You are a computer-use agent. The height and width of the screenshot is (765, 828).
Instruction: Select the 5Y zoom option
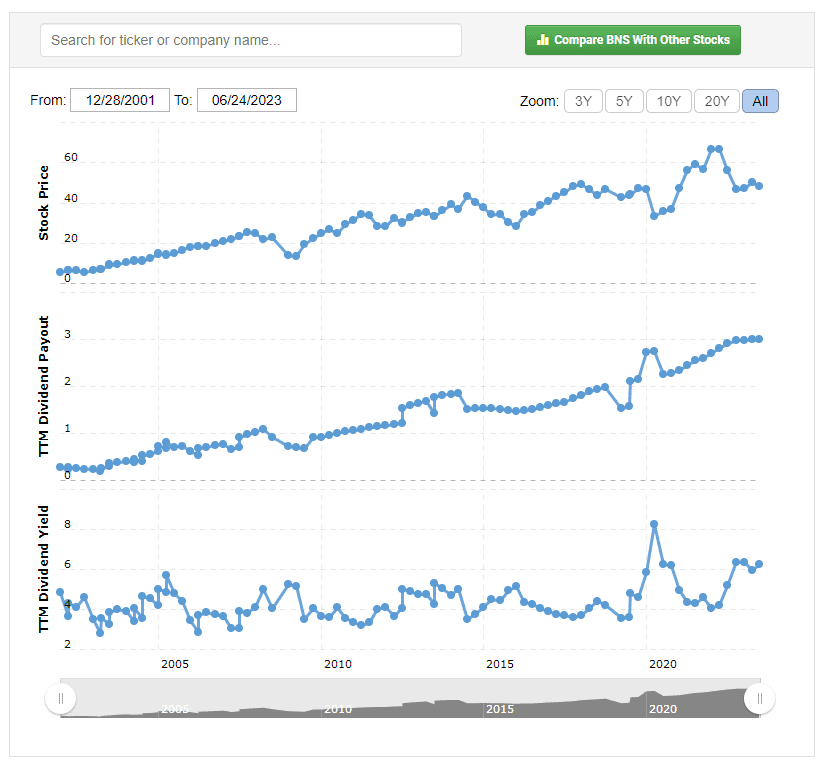624,101
